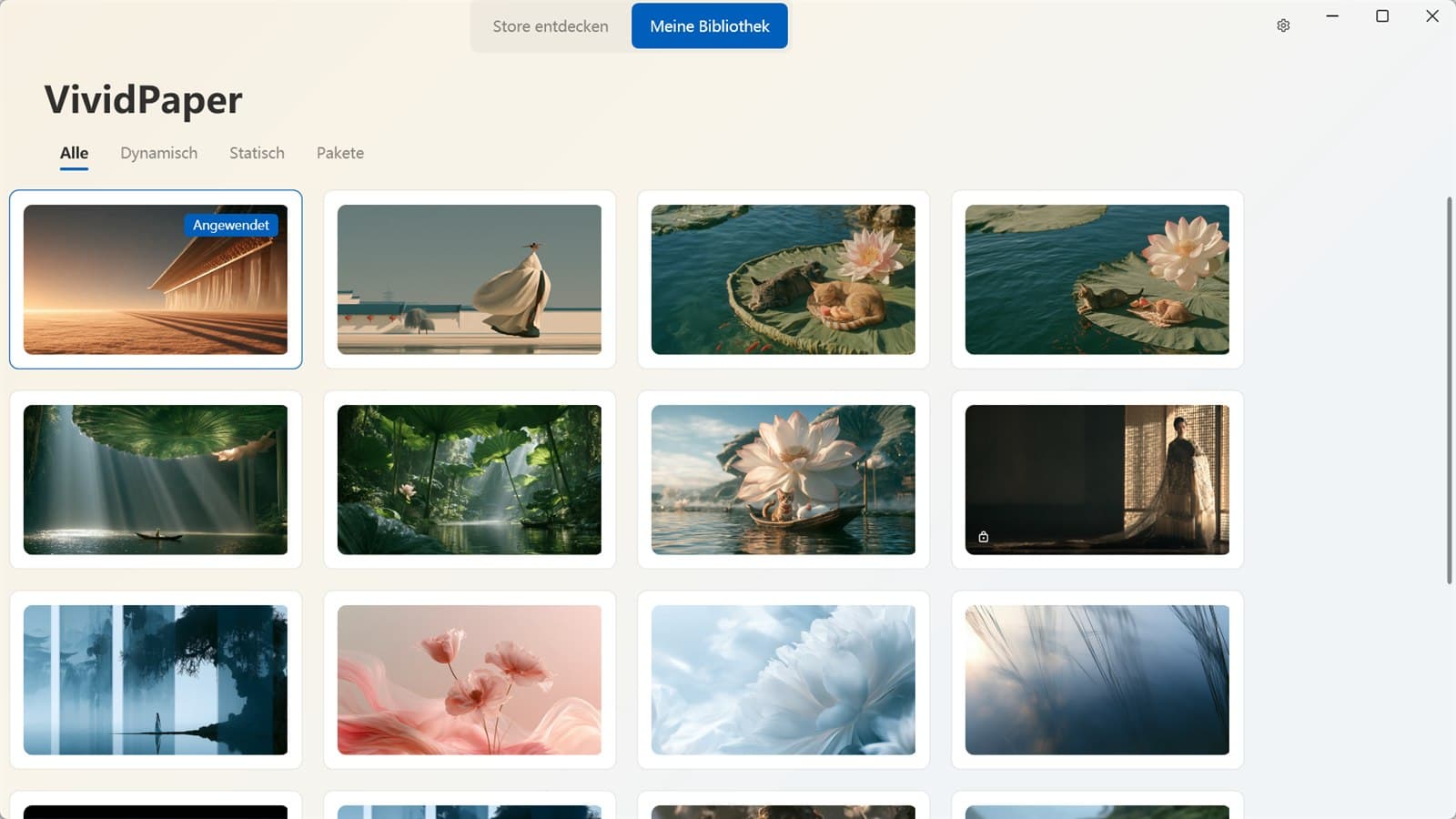Open the green jungle river wallpaper

(470, 480)
